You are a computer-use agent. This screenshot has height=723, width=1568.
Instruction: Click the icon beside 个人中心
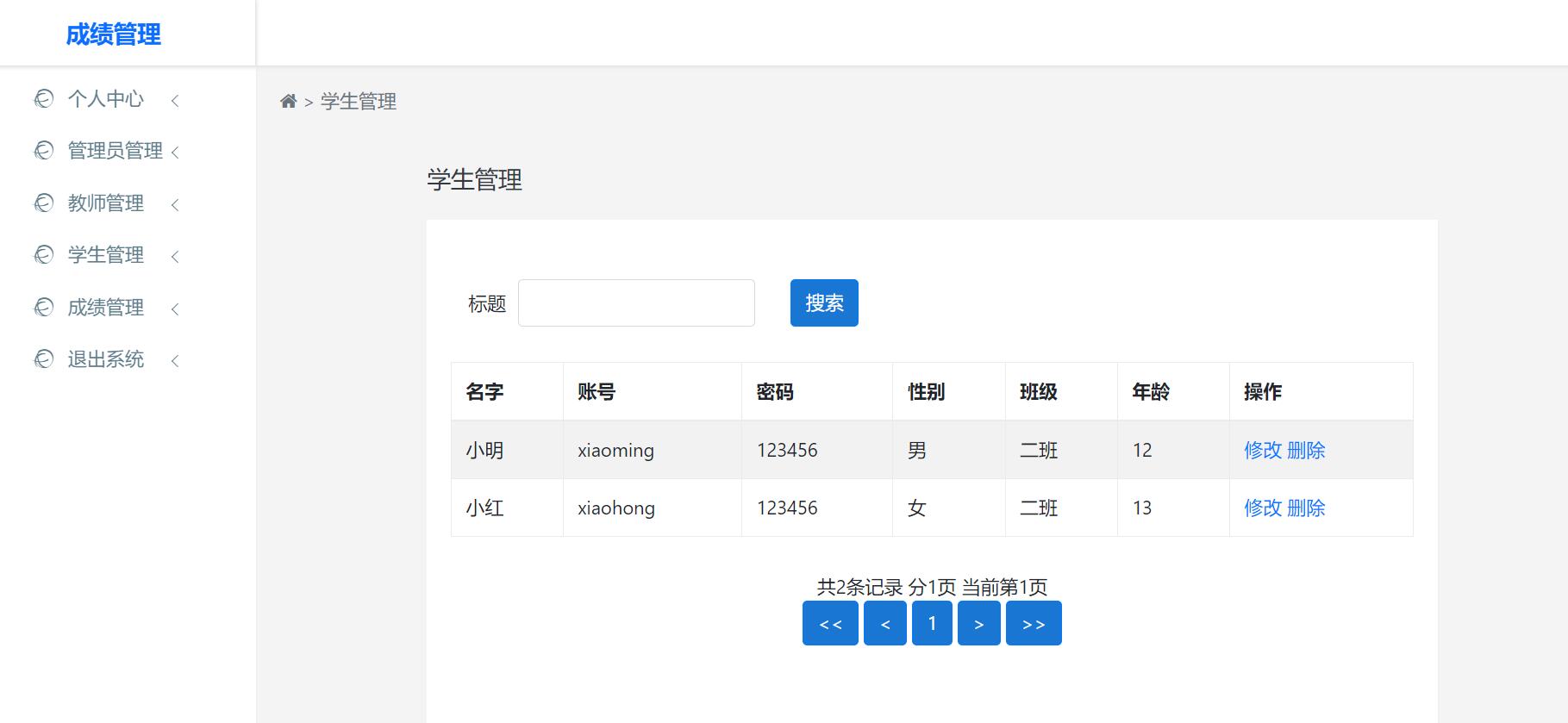(x=44, y=99)
